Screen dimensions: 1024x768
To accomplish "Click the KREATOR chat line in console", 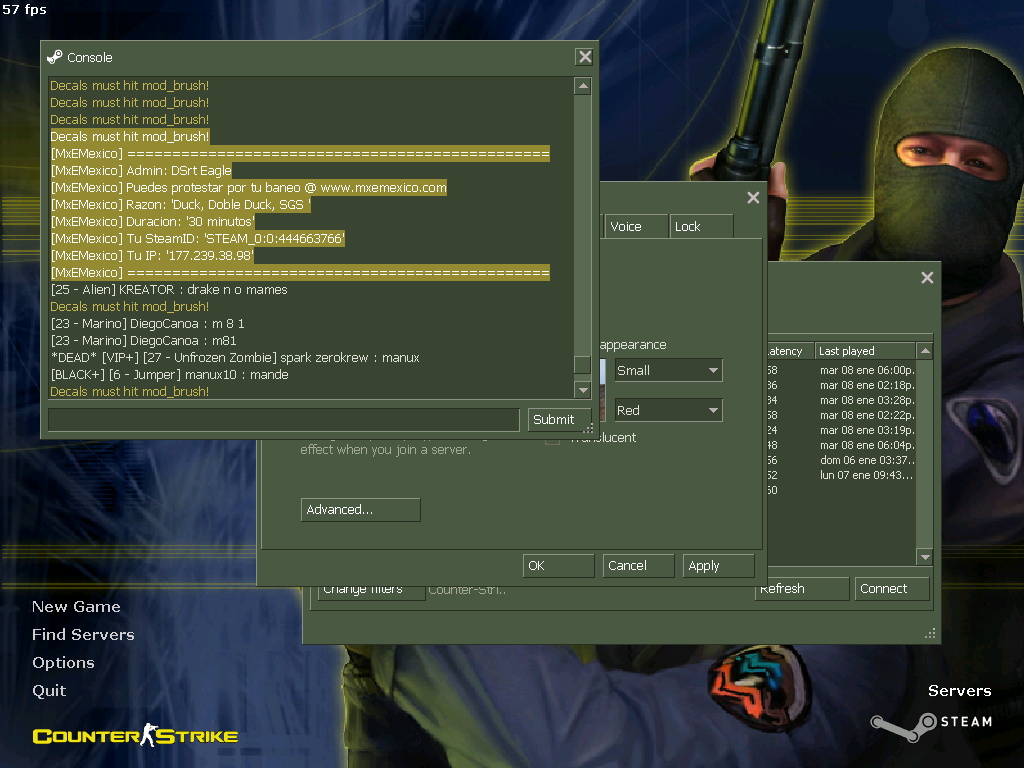I will (x=169, y=289).
